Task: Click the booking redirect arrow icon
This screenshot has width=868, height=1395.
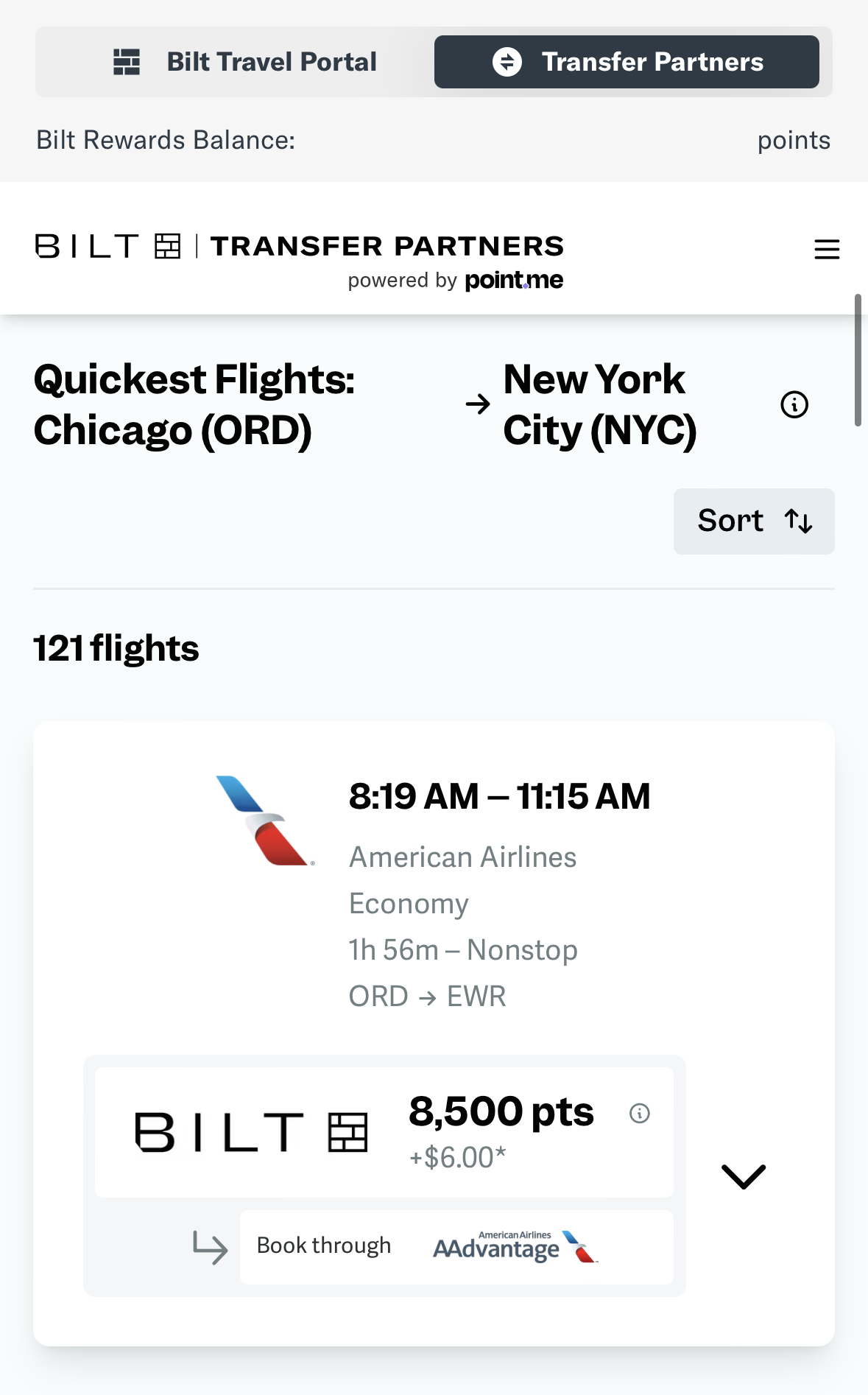Action: (208, 1245)
